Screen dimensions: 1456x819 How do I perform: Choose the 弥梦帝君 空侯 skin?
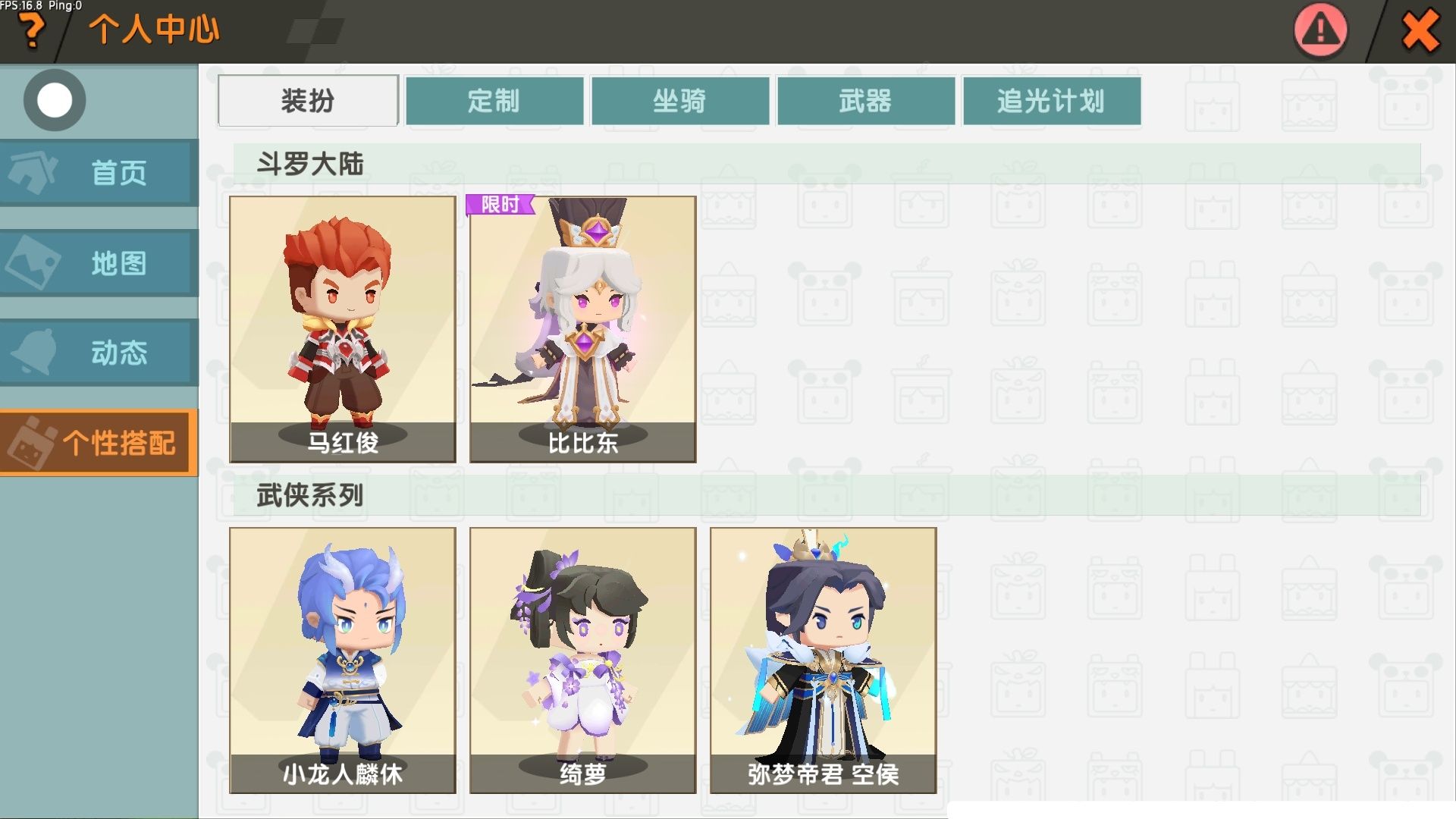tap(824, 661)
